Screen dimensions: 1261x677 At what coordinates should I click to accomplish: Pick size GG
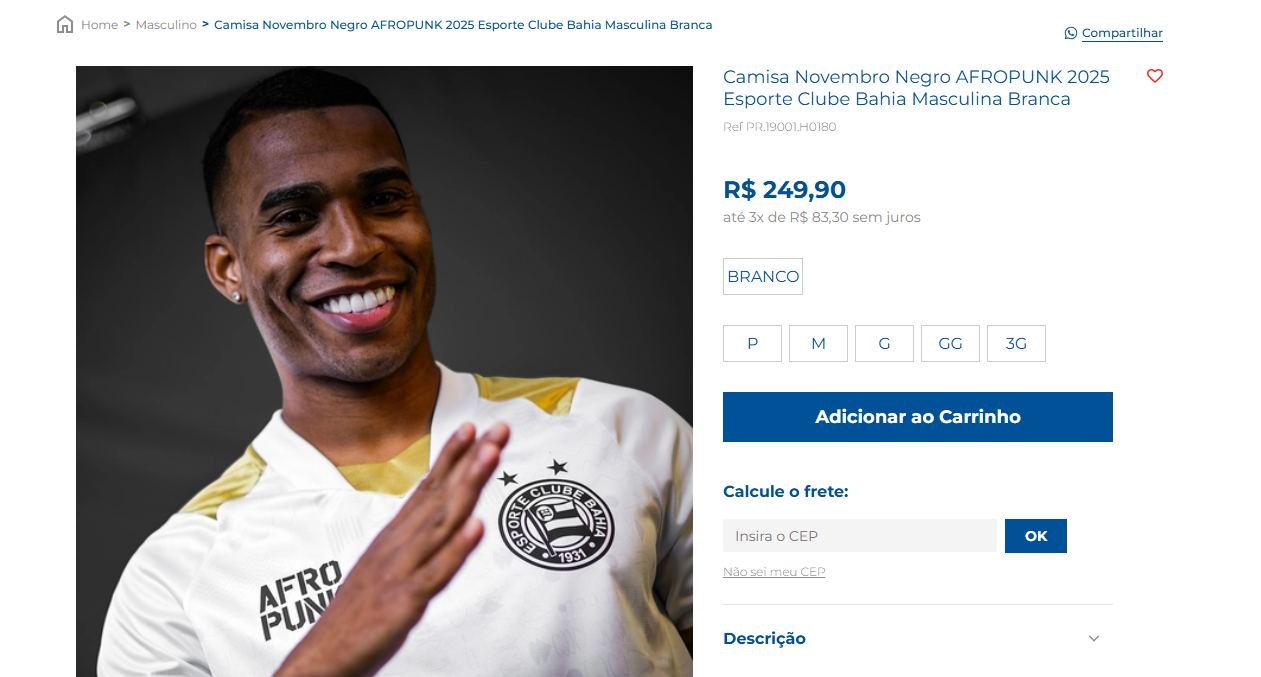[950, 343]
